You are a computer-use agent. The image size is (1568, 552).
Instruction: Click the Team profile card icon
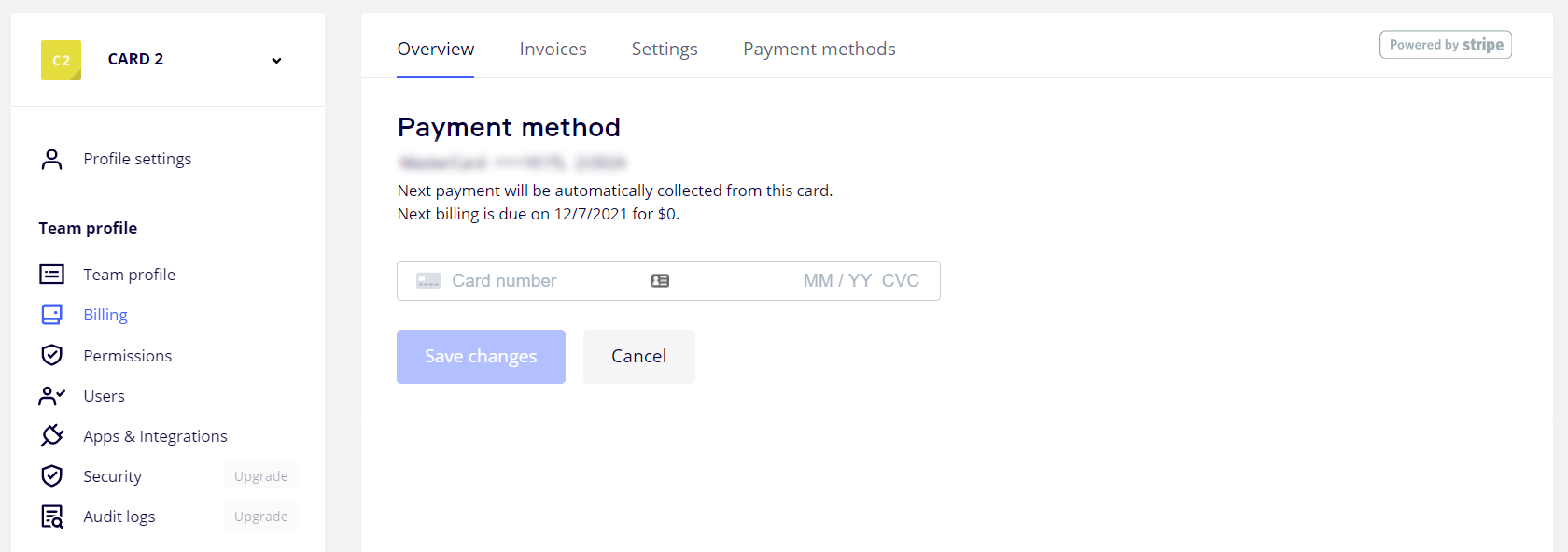[52, 275]
